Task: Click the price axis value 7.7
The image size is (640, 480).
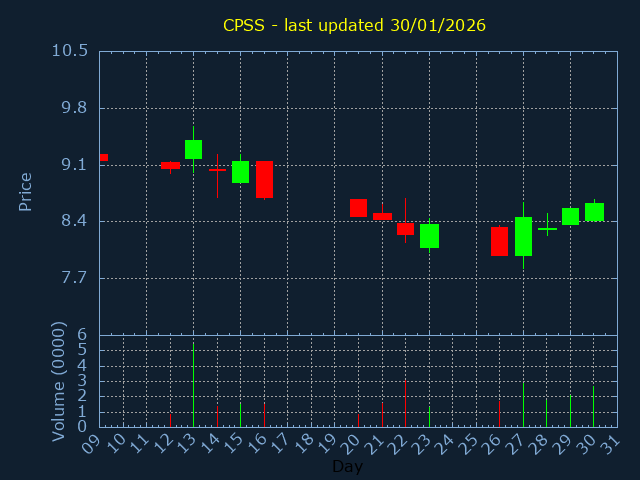Action: pyautogui.click(x=74, y=278)
